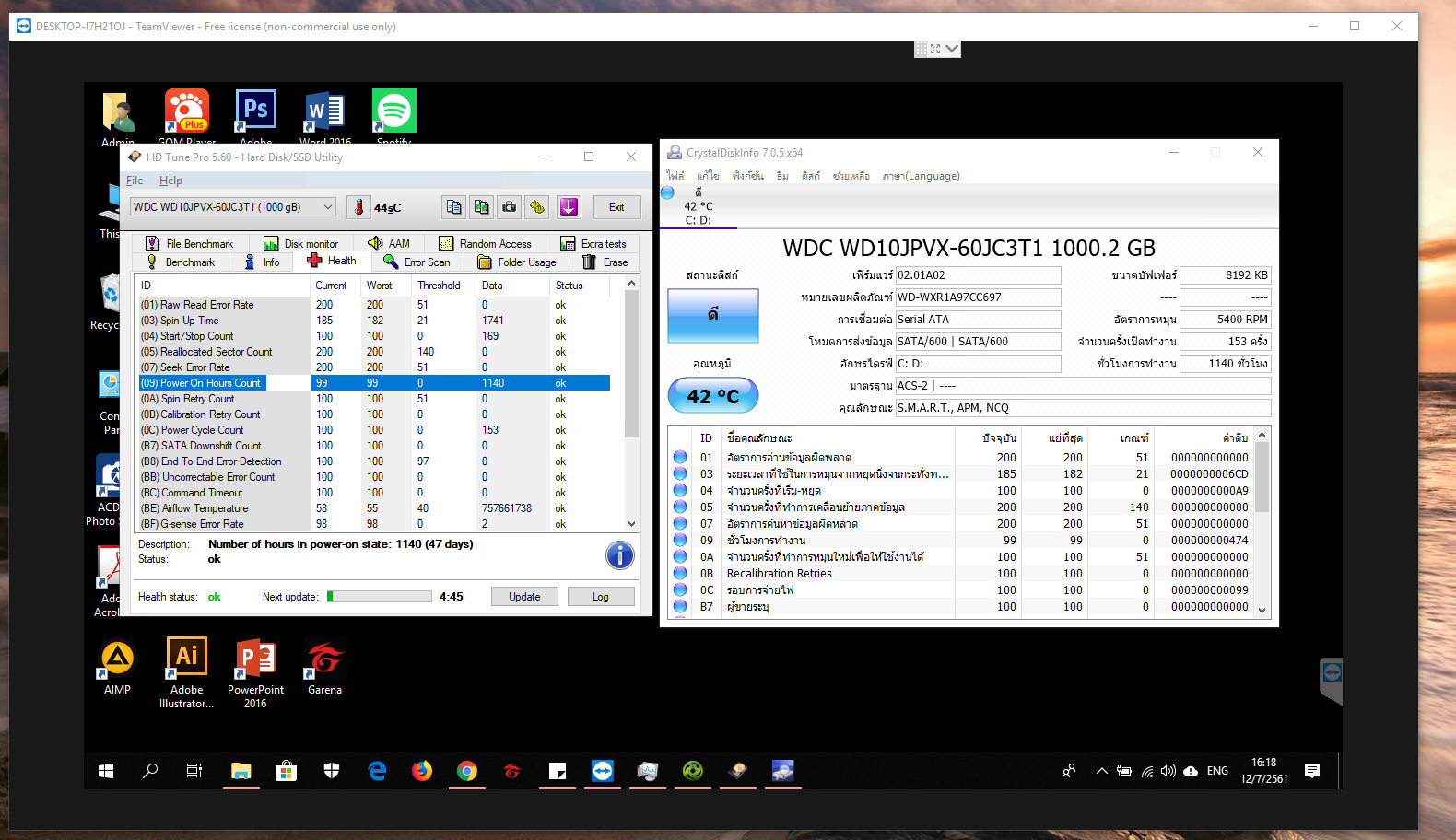1456x840 pixels.
Task: Select the (01) Raw Read Error Rate row
Action: (x=374, y=305)
